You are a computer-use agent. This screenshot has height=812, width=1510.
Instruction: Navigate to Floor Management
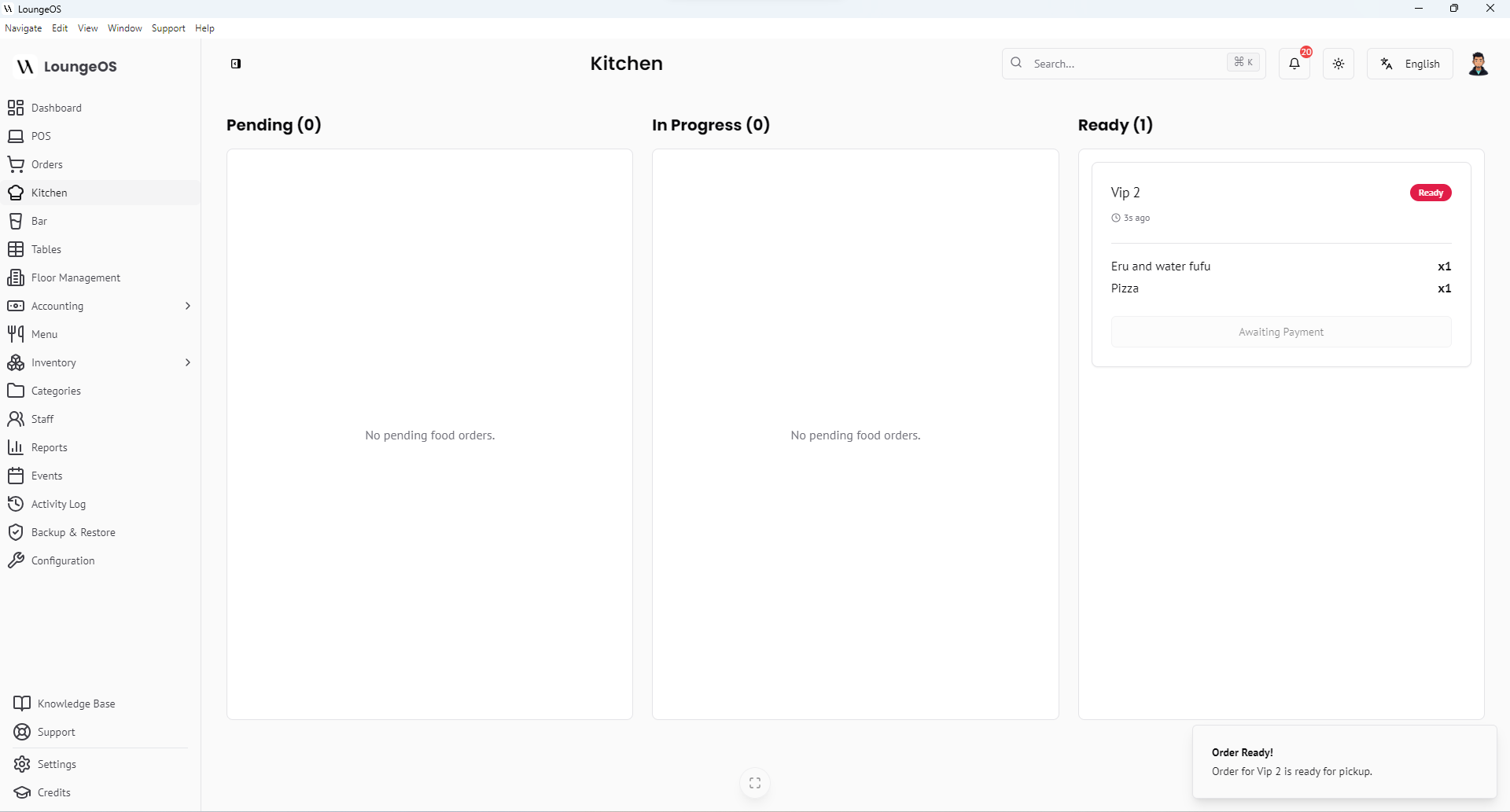[x=75, y=277]
